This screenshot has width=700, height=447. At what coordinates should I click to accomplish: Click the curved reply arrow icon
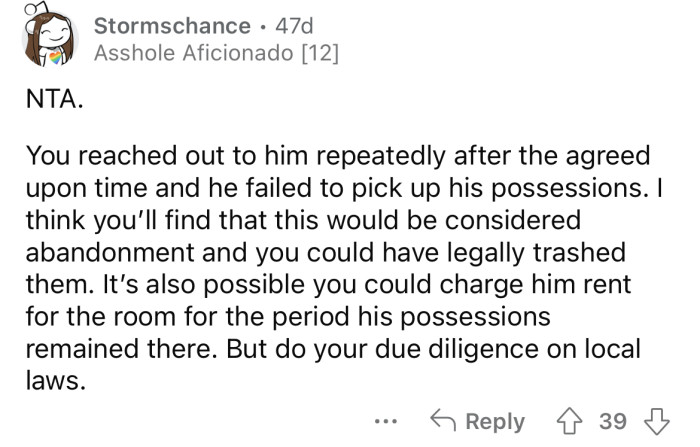click(441, 421)
